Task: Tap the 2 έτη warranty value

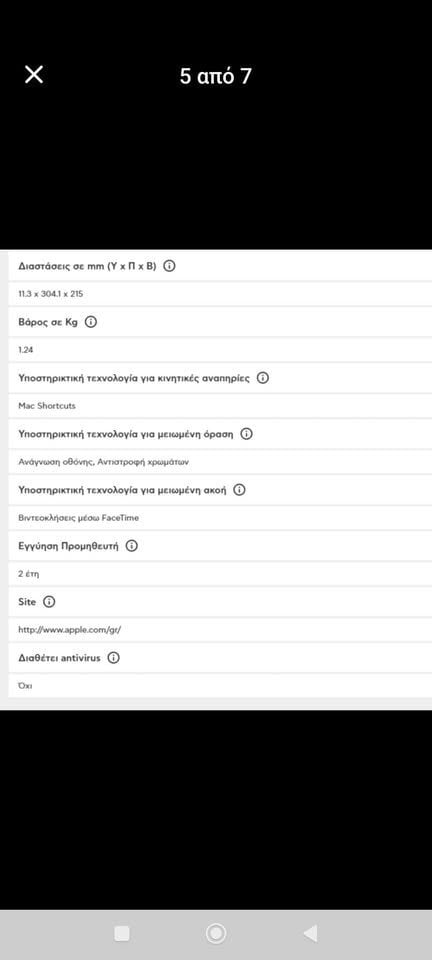Action: tap(29, 574)
